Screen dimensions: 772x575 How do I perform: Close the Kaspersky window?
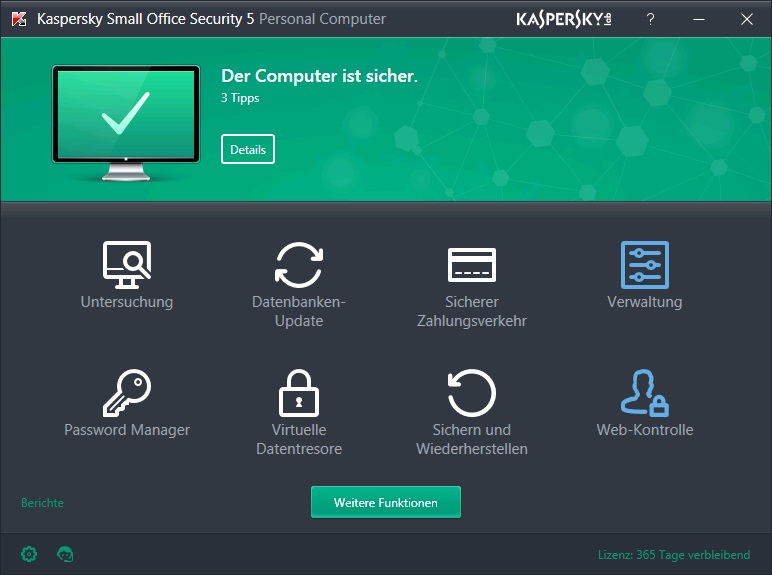(x=746, y=19)
